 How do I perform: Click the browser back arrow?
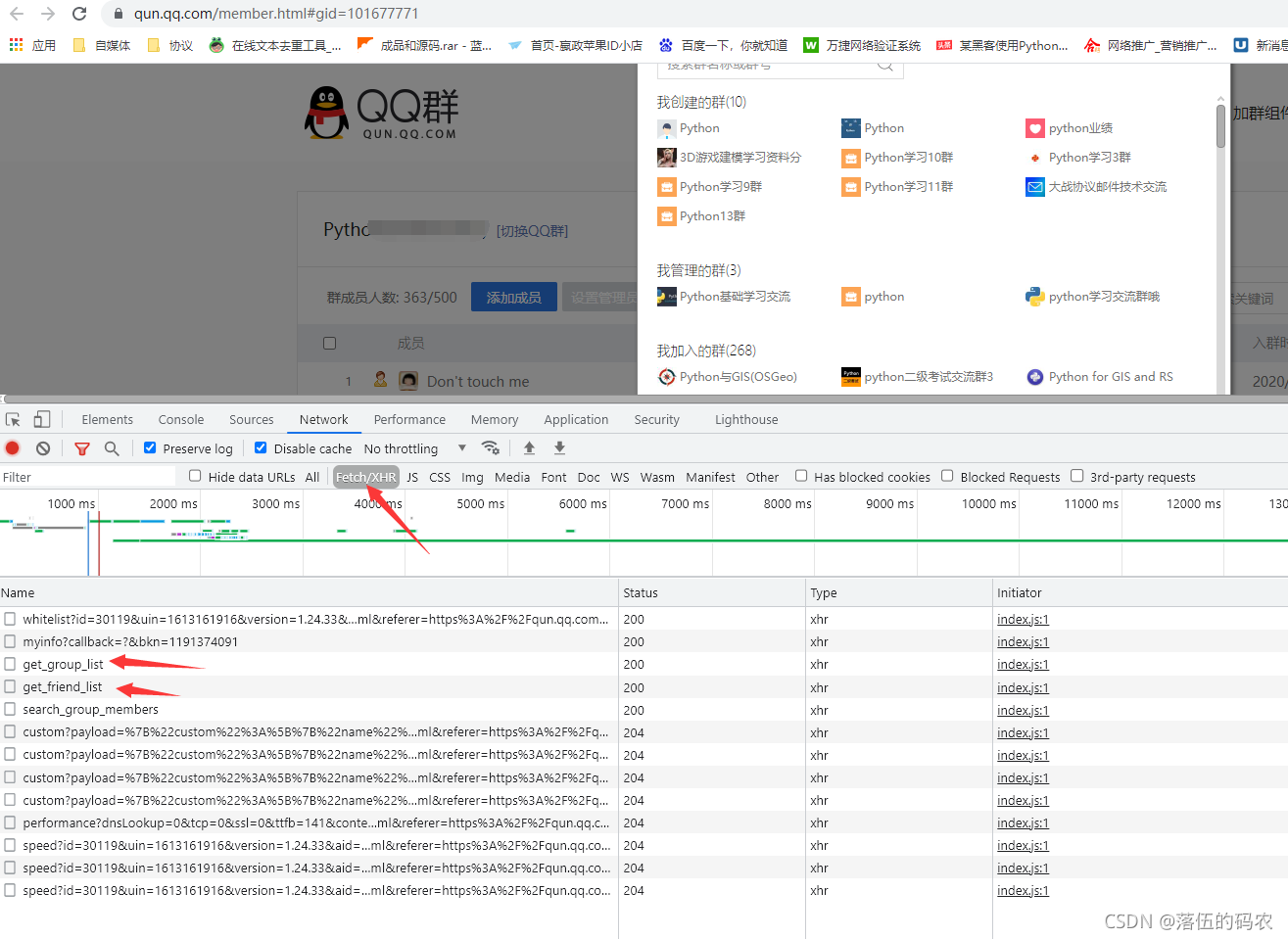tap(17, 14)
